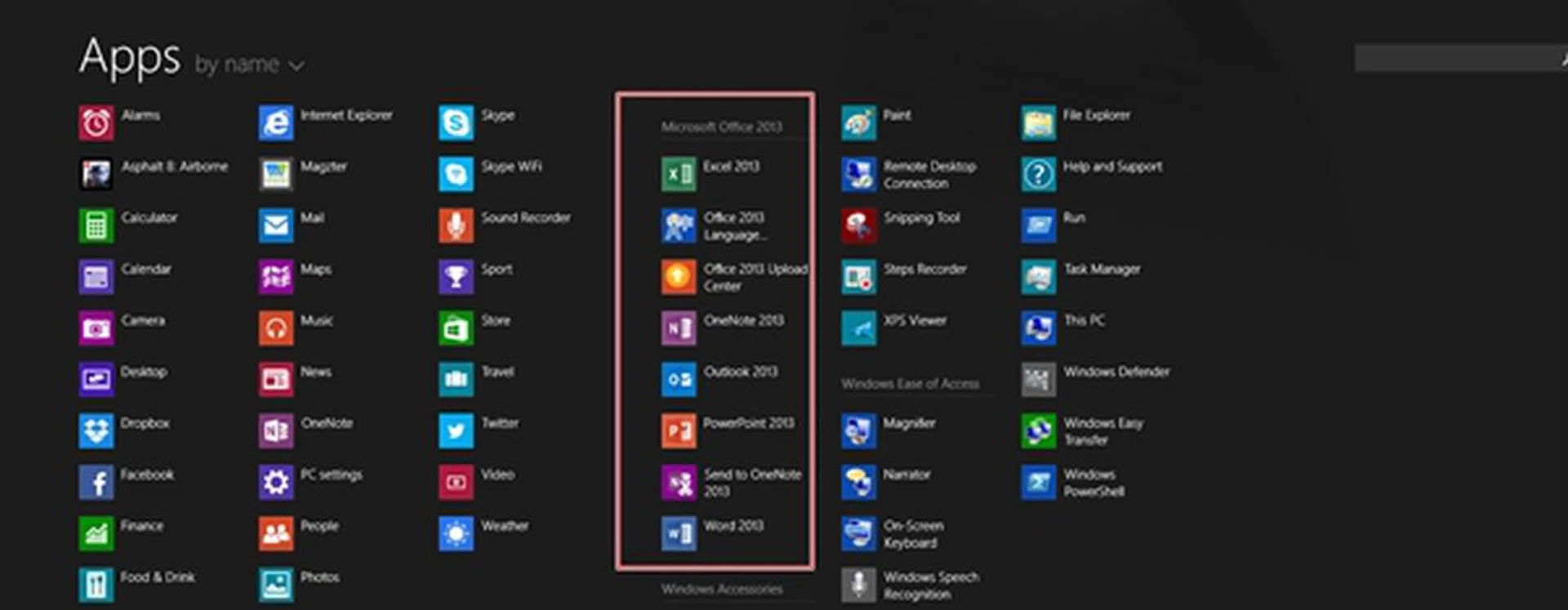1568x610 pixels.
Task: Launch Task Manager icon
Action: tap(1039, 278)
